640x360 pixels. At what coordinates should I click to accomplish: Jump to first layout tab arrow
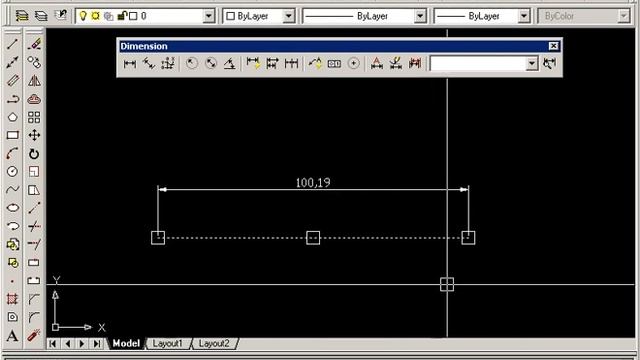tap(53, 344)
